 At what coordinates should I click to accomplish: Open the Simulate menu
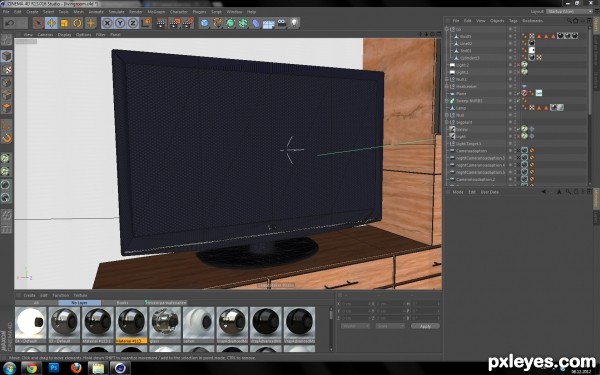116,12
